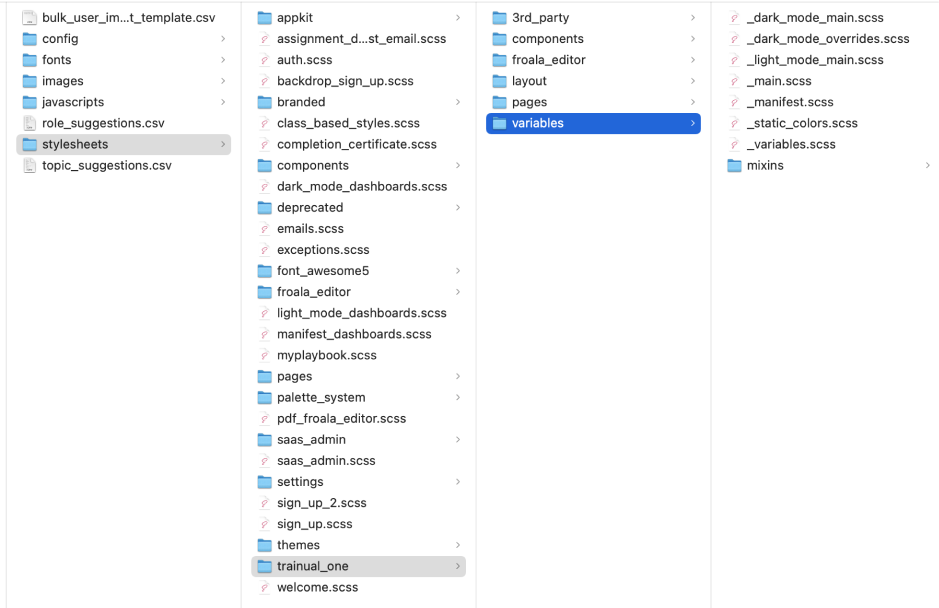Select sign_up.scss file
The height and width of the screenshot is (608, 939).
(358, 524)
